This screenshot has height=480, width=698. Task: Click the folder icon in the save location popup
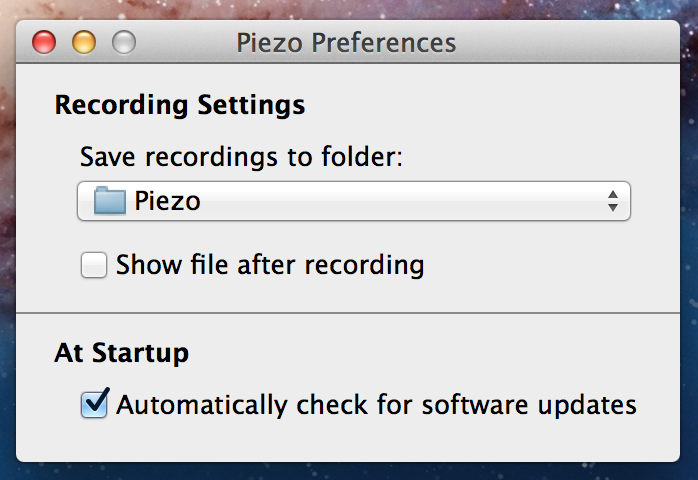tap(110, 201)
